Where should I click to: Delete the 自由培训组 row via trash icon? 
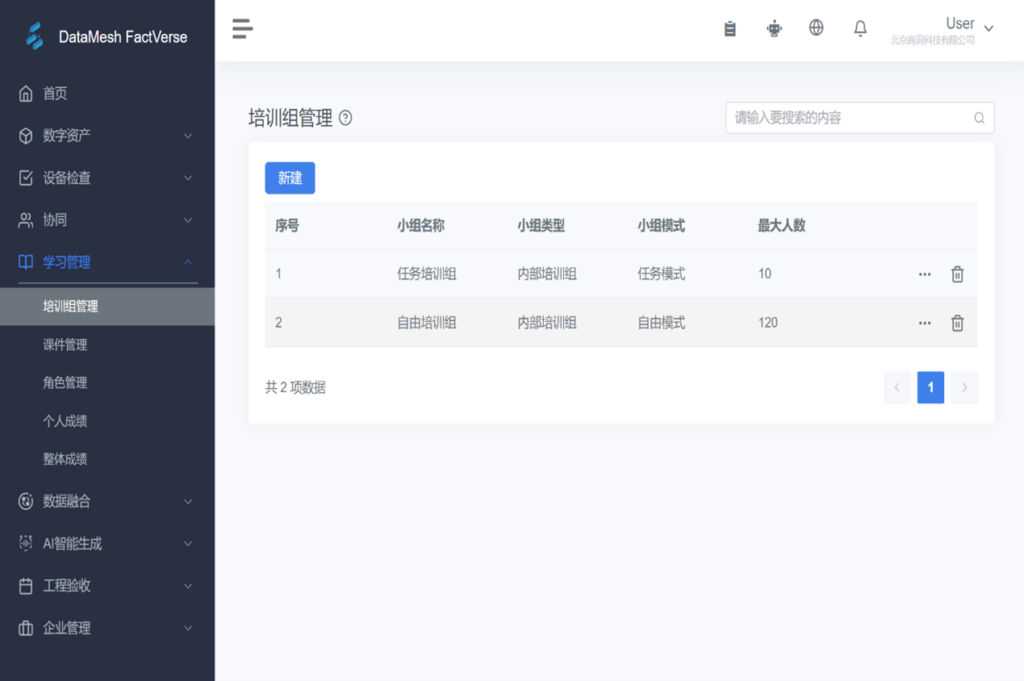957,323
